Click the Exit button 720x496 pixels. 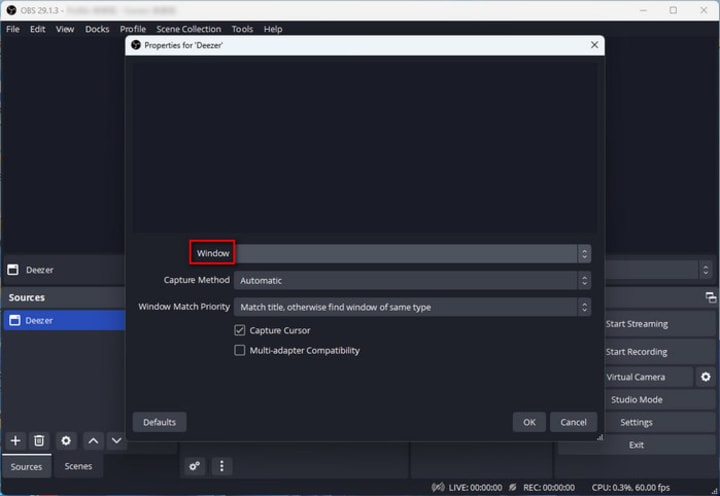point(636,445)
